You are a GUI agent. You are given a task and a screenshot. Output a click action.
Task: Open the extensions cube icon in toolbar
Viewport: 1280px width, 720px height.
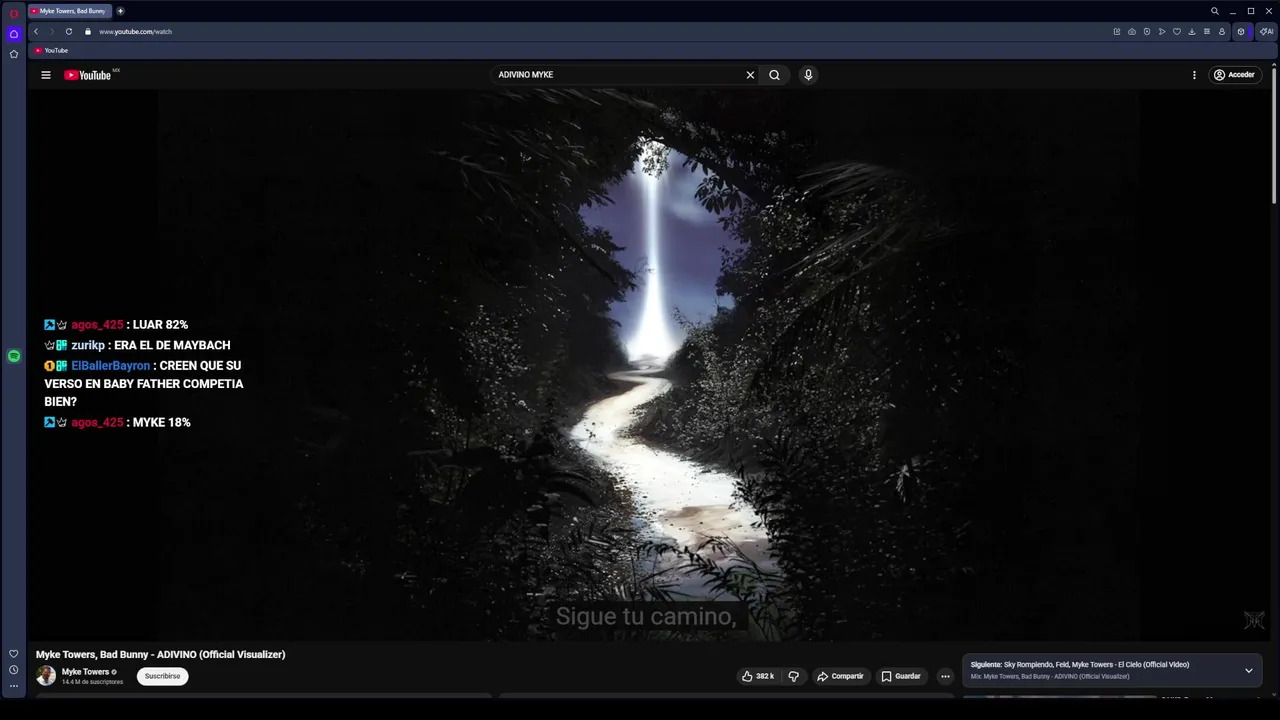click(1241, 31)
